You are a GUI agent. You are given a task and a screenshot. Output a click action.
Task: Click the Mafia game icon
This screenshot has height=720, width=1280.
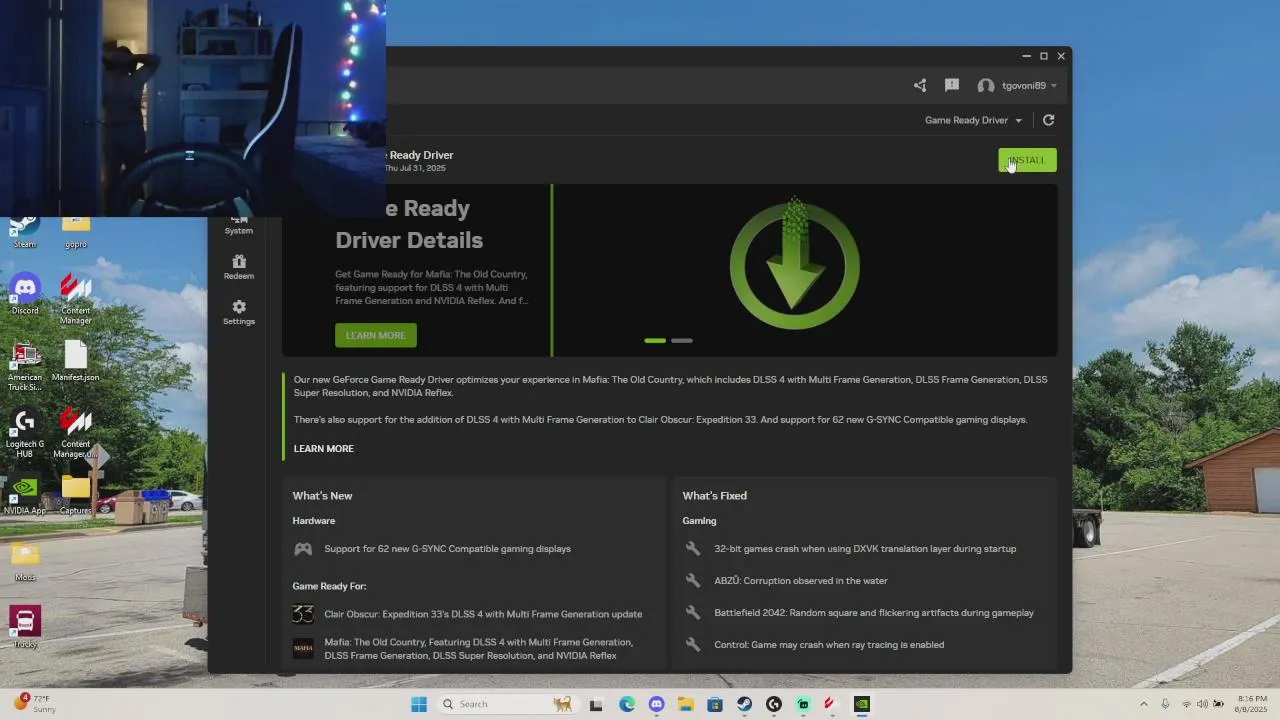(x=303, y=649)
